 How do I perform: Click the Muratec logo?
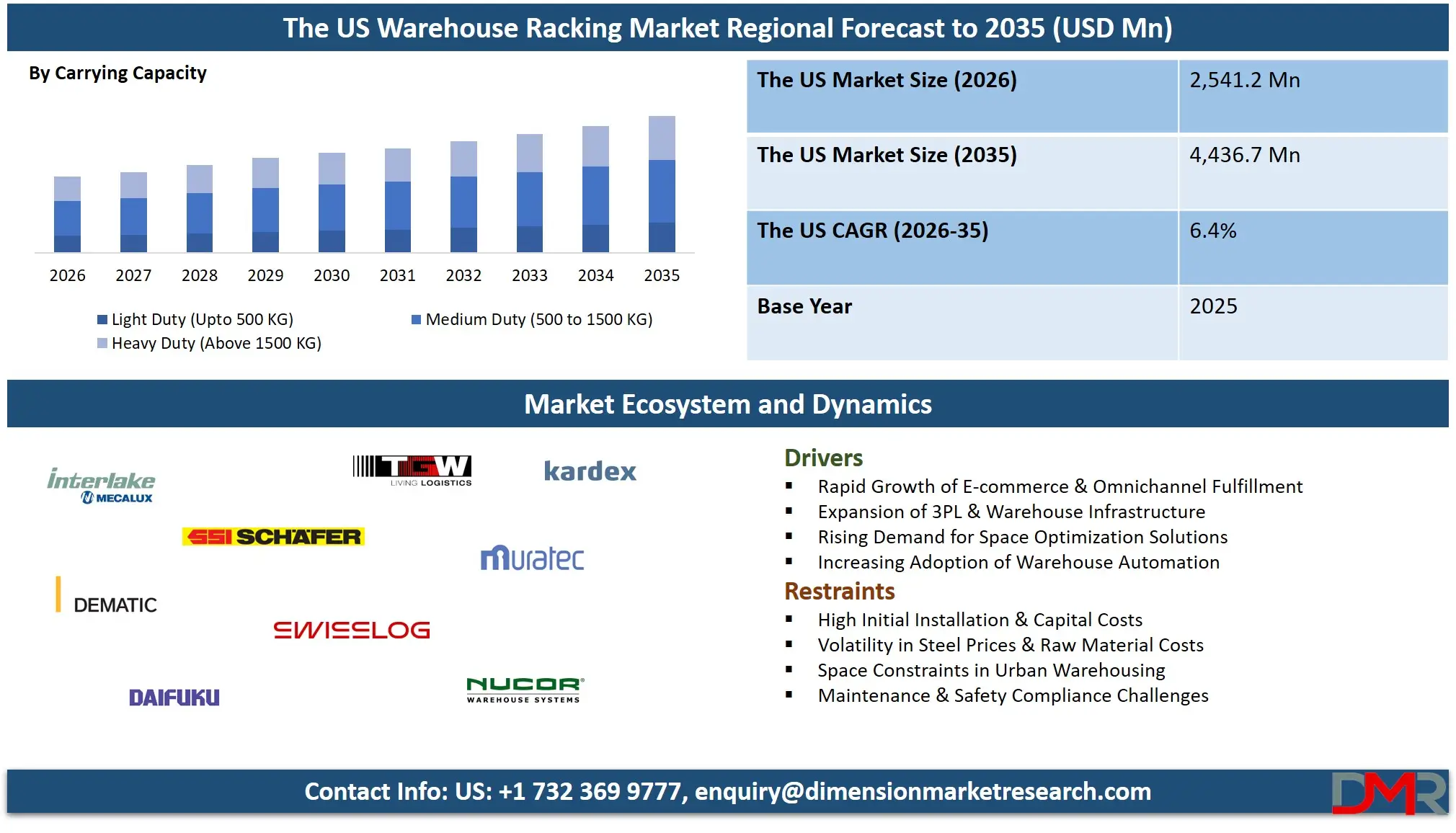pyautogui.click(x=532, y=558)
